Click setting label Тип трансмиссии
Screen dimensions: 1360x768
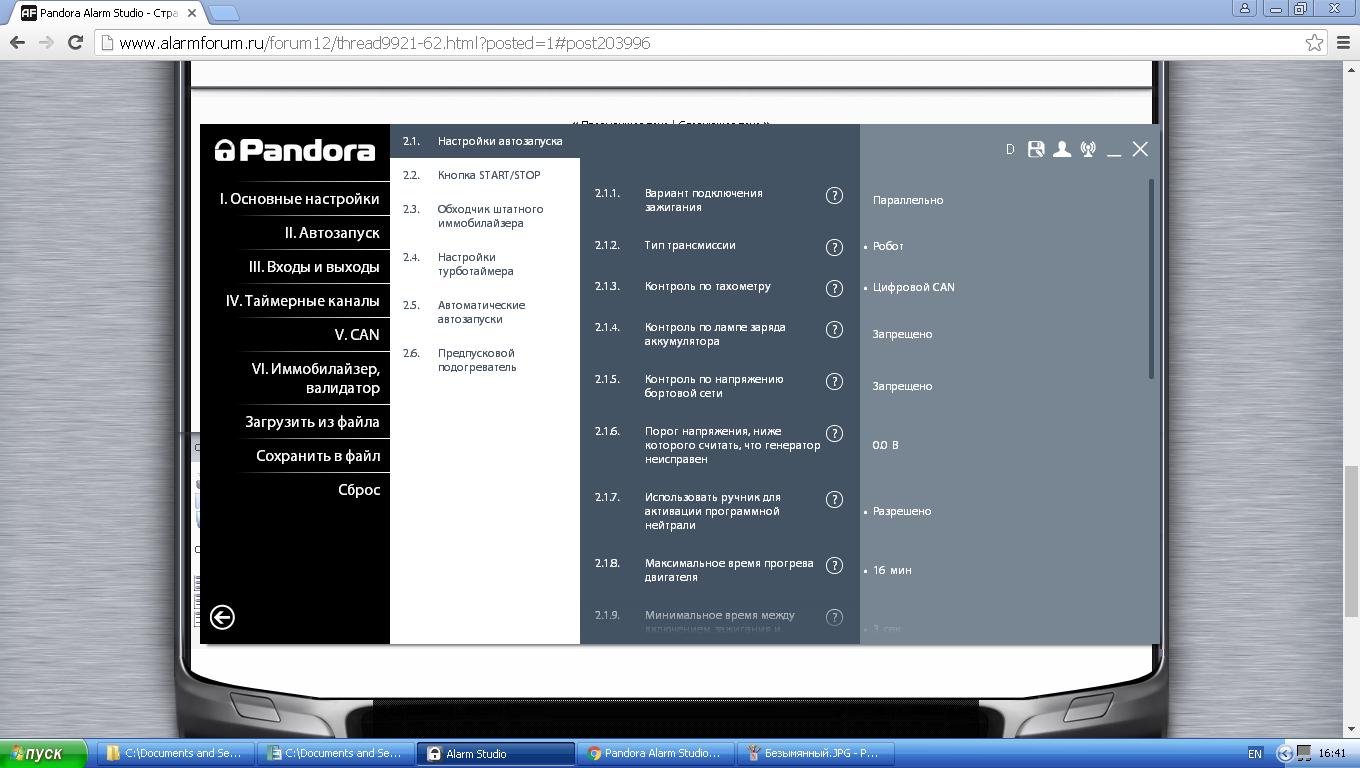click(690, 245)
